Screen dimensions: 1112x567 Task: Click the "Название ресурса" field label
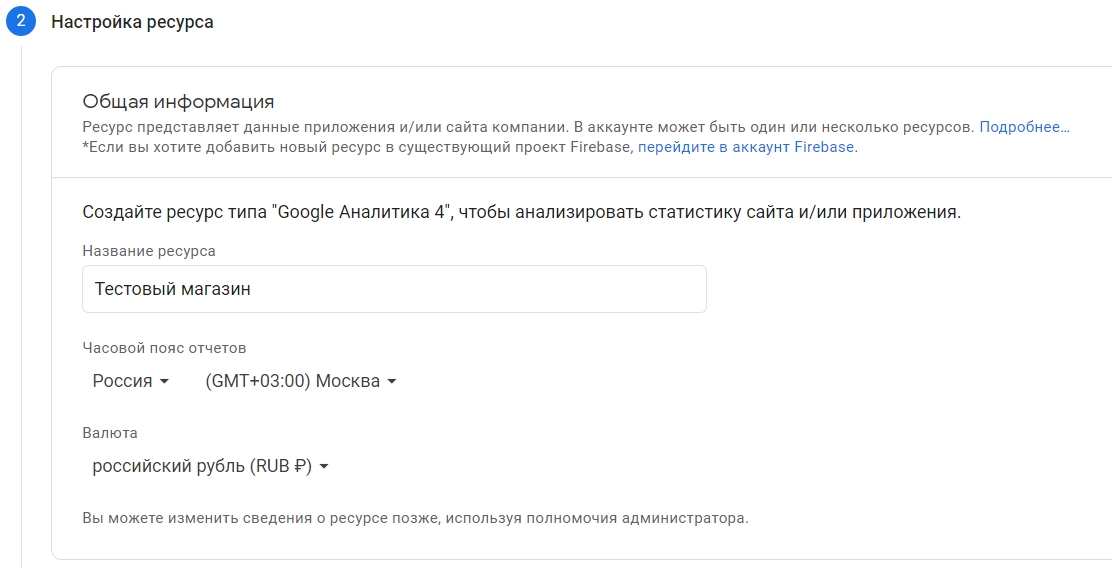(x=149, y=251)
